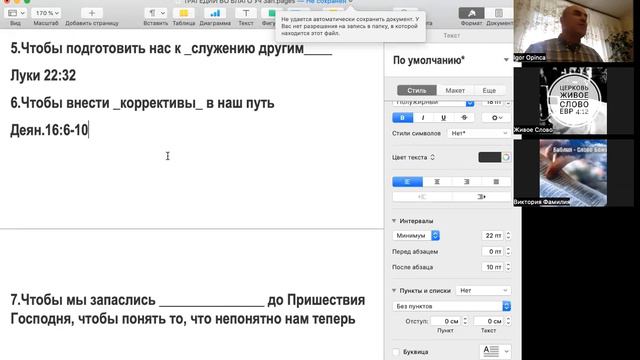
Task: Toggle italic formatting
Action: pyautogui.click(x=423, y=118)
